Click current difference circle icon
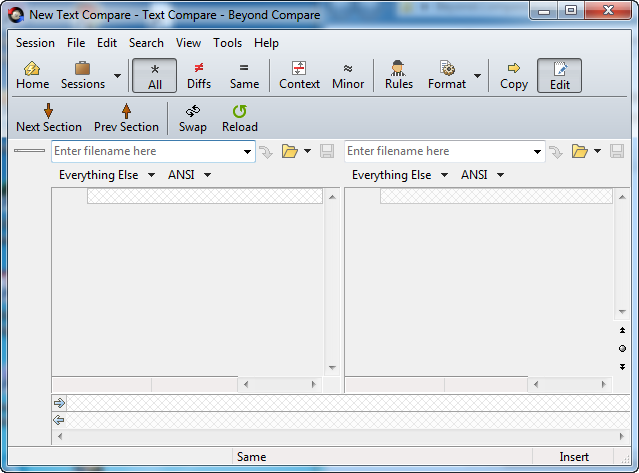The image size is (639, 473). (x=622, y=348)
